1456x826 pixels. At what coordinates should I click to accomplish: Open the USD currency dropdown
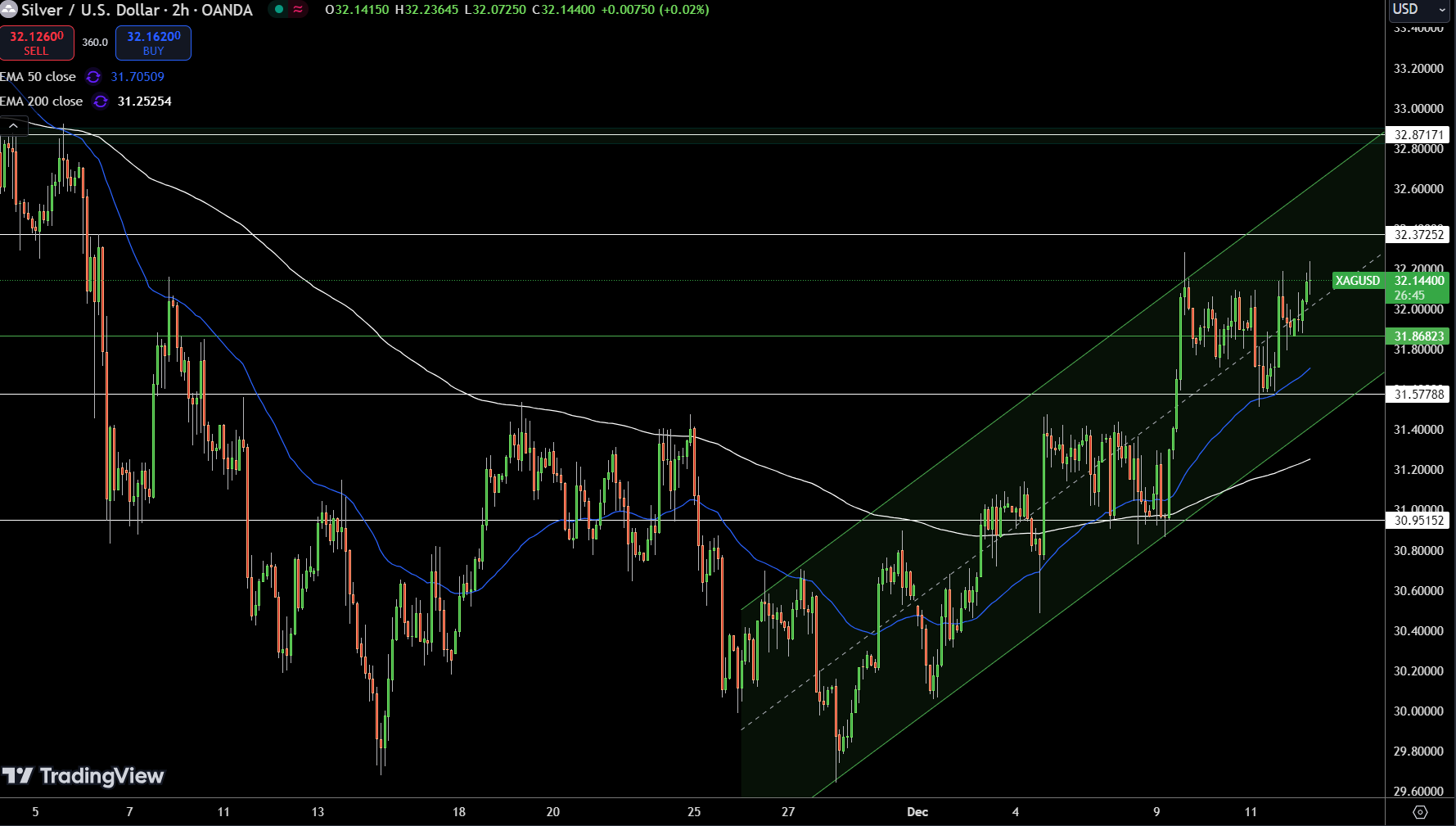pos(1420,10)
